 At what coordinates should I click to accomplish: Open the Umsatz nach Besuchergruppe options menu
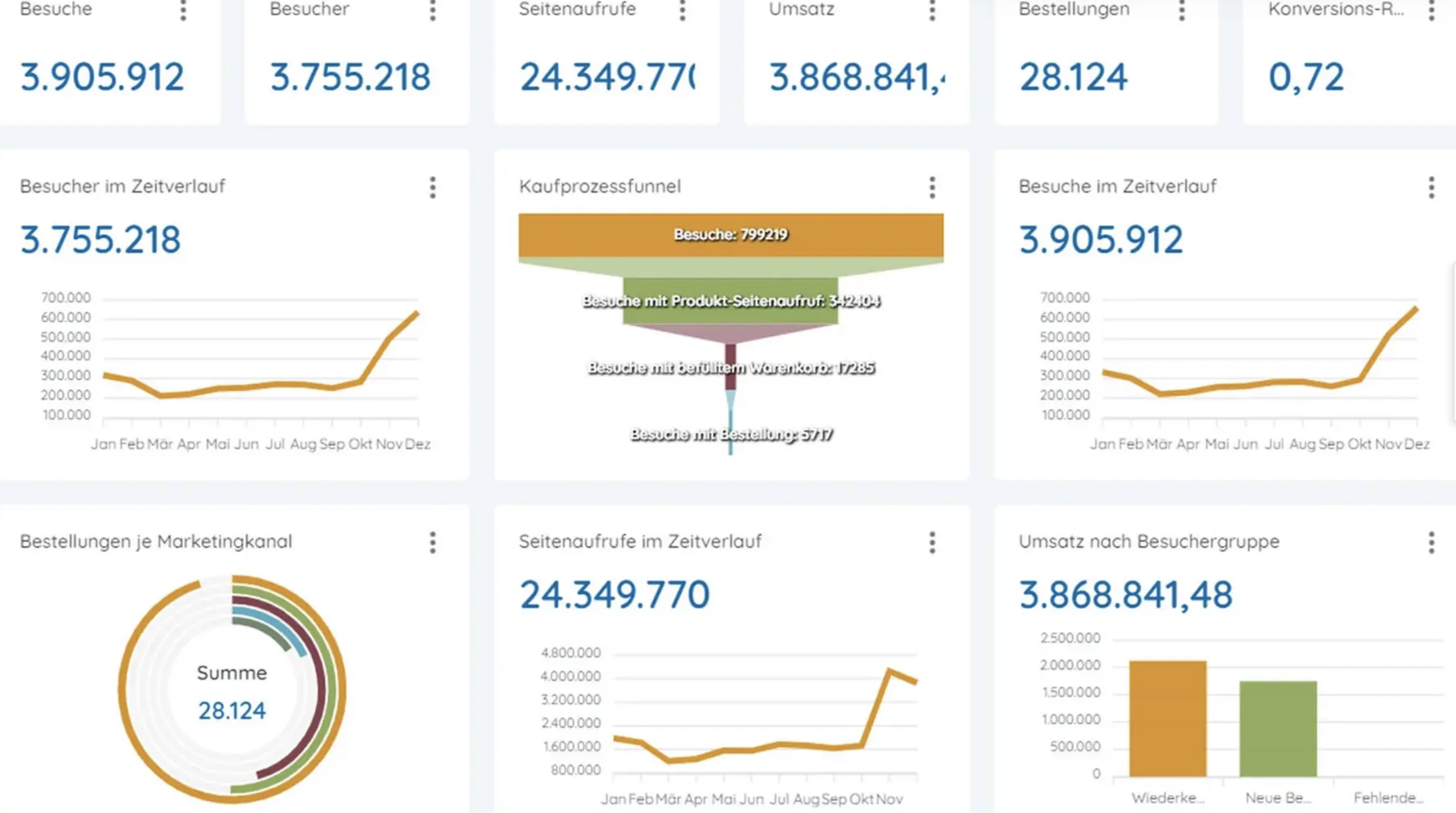coord(1431,542)
